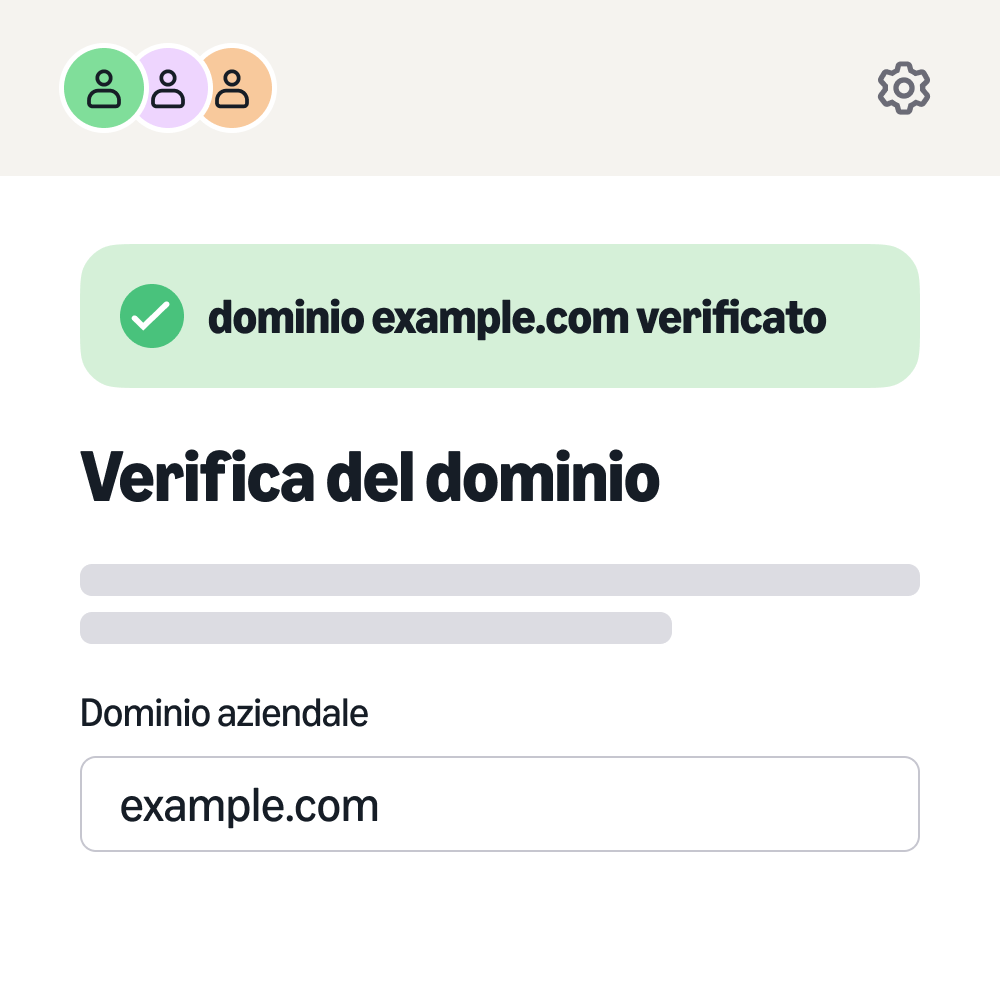Viewport: 1000px width, 1000px height.
Task: Click the first gray placeholder text bar
Action: (x=500, y=580)
